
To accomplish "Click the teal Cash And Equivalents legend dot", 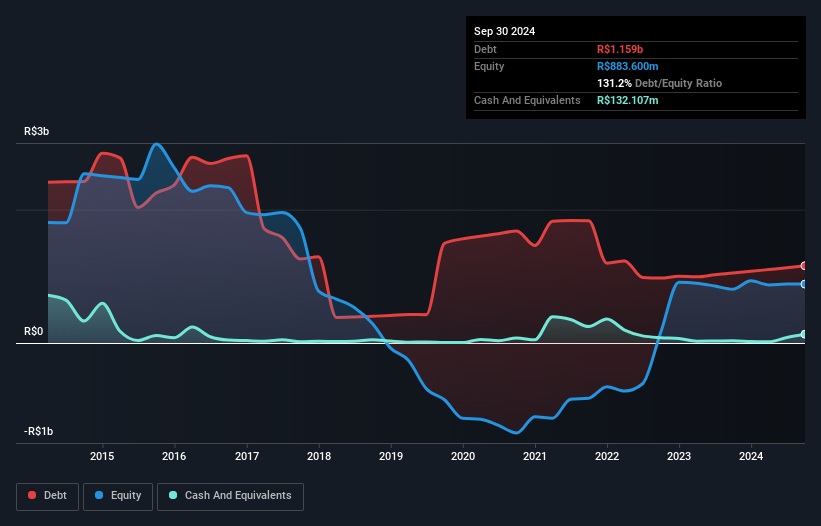I will point(173,495).
